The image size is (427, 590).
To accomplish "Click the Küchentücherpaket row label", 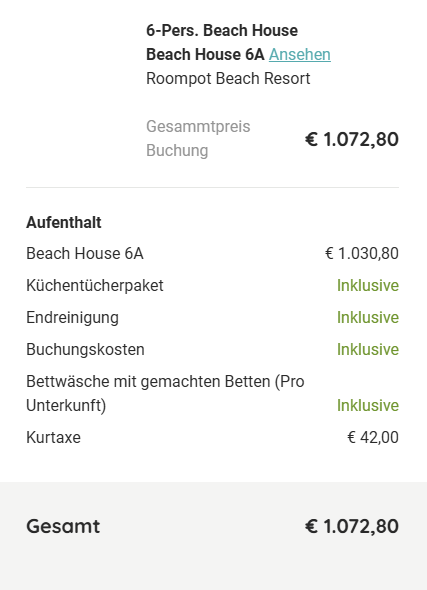I will 95,285.
